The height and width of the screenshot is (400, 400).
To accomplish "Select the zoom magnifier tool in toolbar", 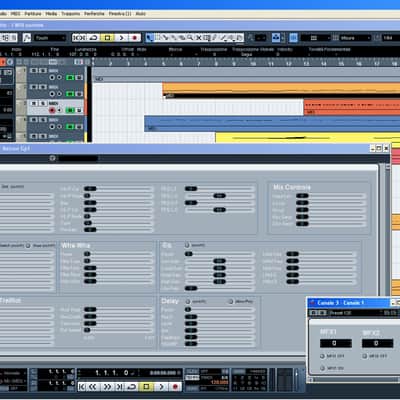I will coord(190,38).
